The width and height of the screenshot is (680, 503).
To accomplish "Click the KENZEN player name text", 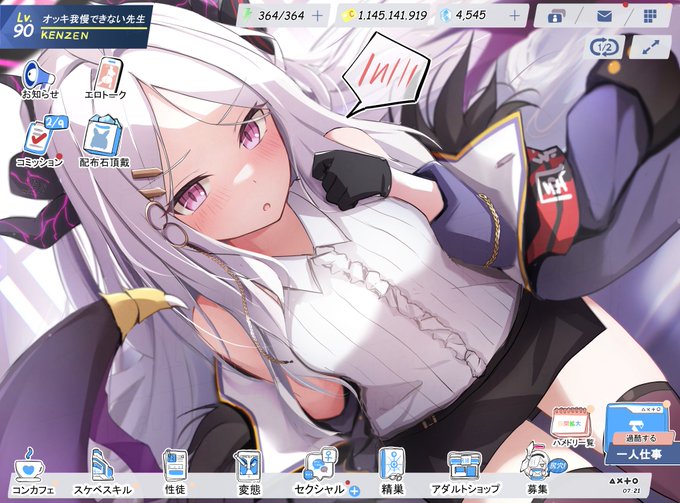I will point(65,35).
